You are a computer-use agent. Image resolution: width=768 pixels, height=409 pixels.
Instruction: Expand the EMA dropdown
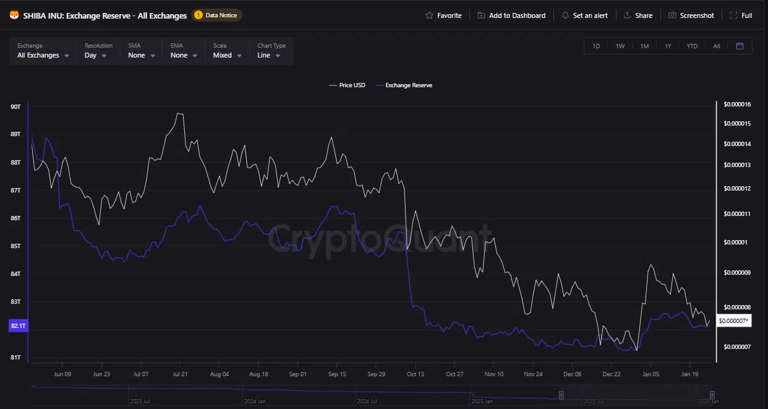[184, 51]
